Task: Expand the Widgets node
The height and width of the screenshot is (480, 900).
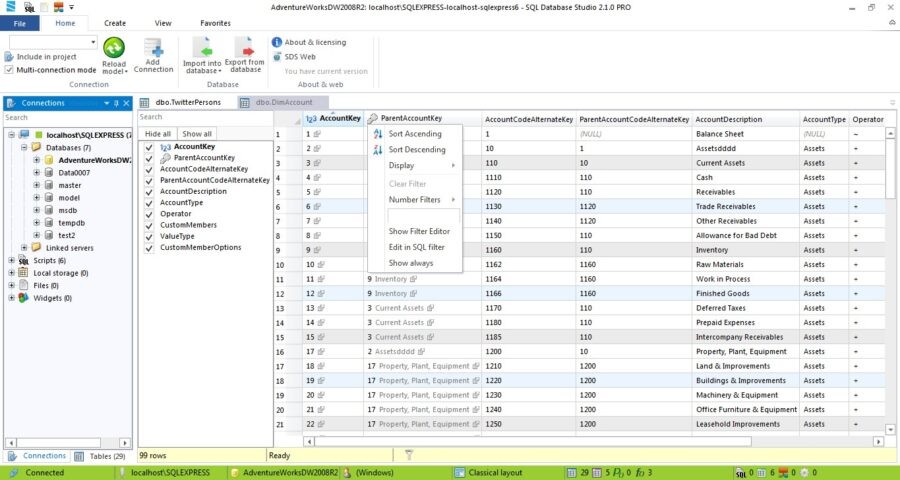Action: point(11,298)
